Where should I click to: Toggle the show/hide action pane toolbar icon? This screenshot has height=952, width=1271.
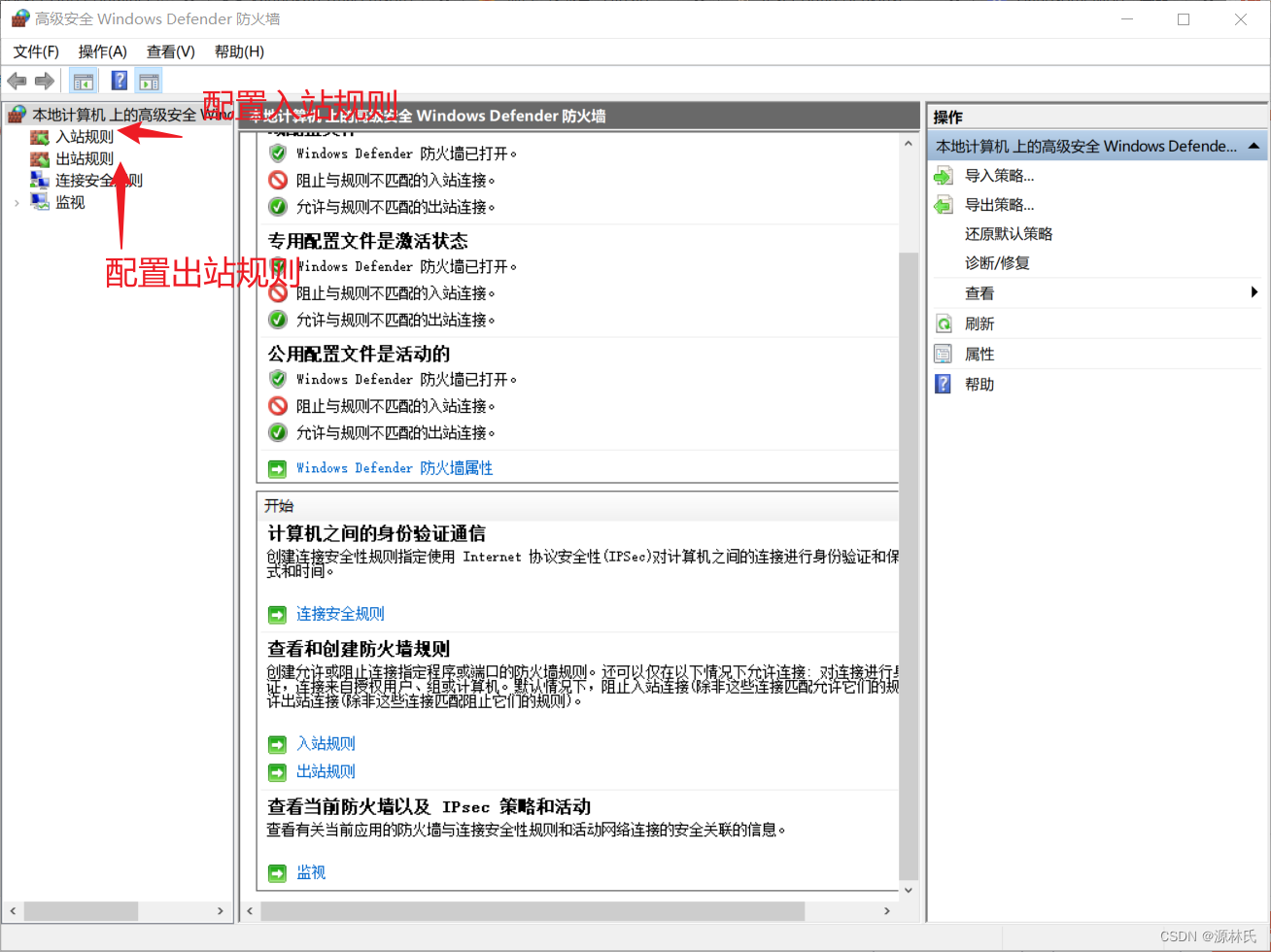149,81
